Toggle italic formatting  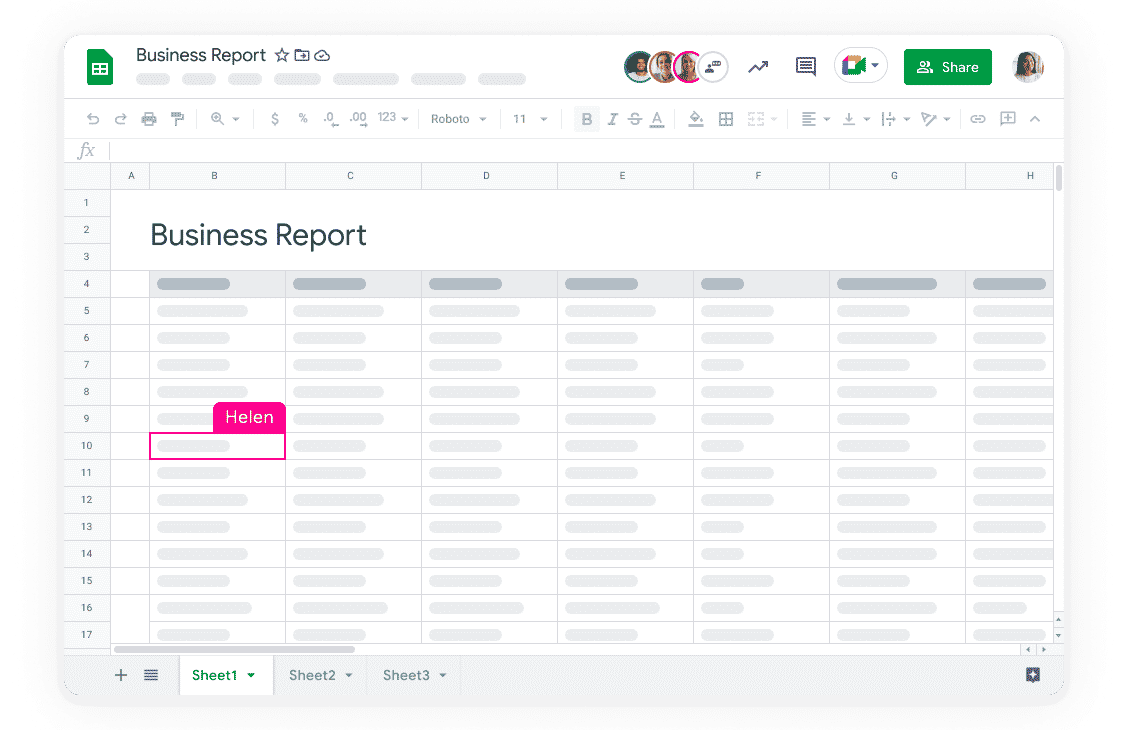pos(612,119)
